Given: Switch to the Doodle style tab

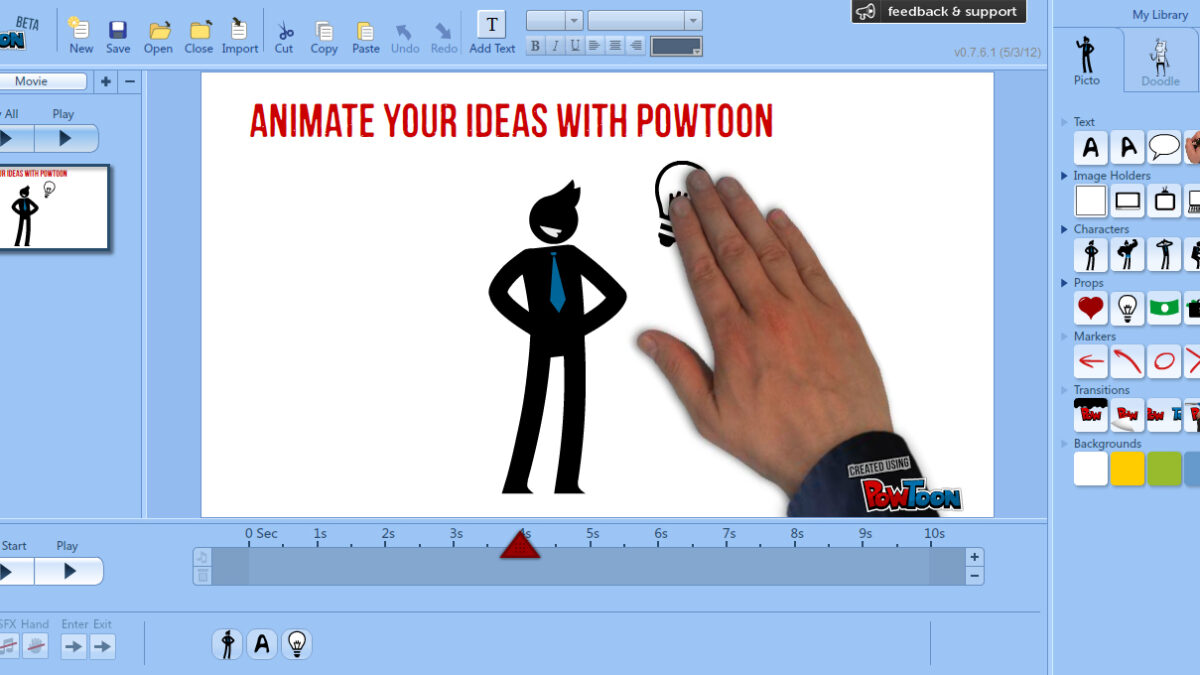Looking at the screenshot, I should 1160,62.
